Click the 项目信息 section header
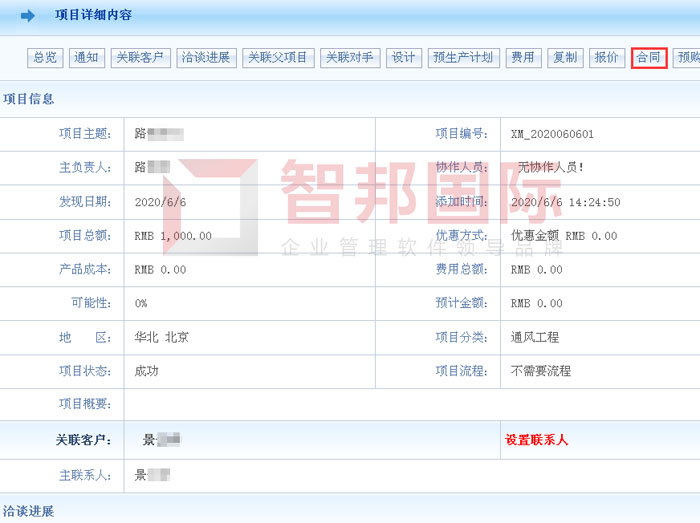700x523 pixels. 29,99
